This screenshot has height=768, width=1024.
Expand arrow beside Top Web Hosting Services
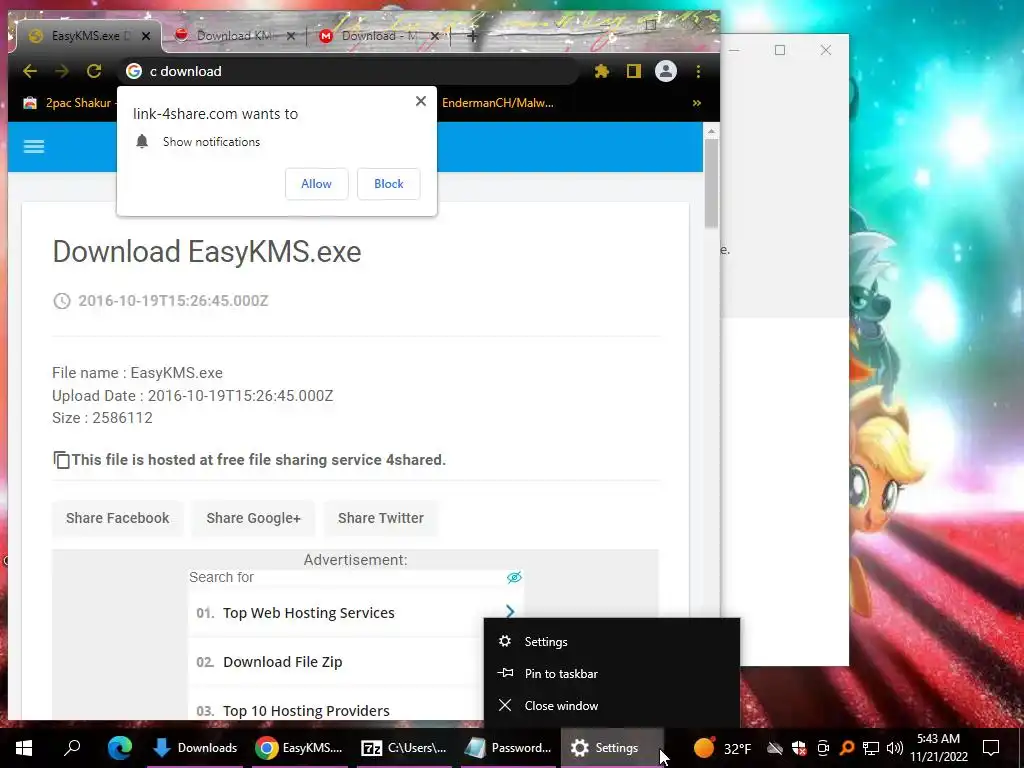[x=510, y=611]
